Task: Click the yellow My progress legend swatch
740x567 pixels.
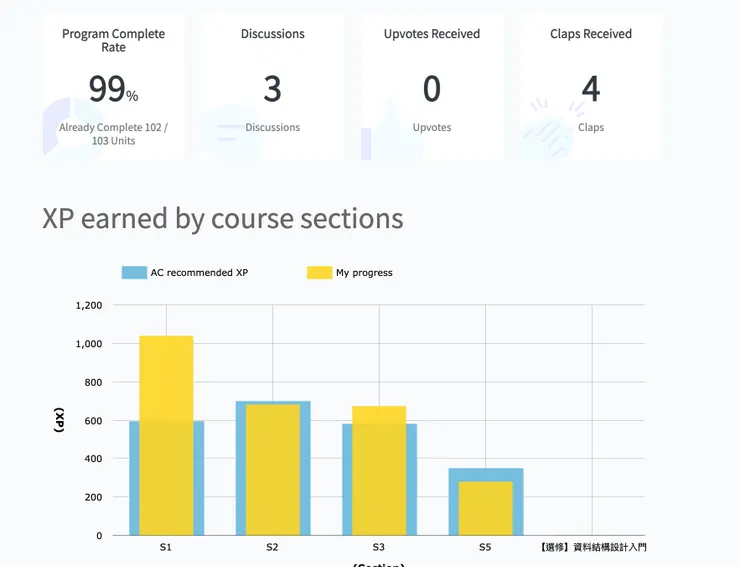Action: pyautogui.click(x=320, y=272)
